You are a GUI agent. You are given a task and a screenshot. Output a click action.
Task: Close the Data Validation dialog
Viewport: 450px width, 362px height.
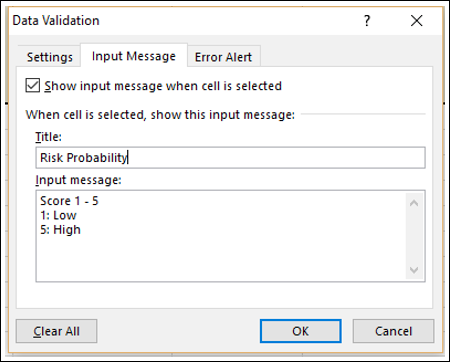coord(416,21)
